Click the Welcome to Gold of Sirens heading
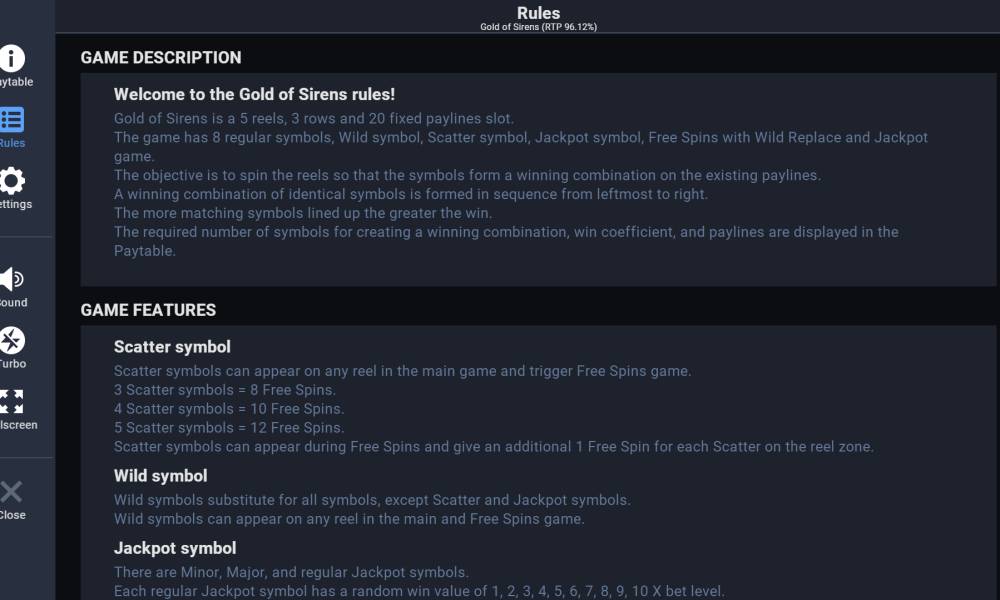Screen dimensions: 1000x600 254,94
